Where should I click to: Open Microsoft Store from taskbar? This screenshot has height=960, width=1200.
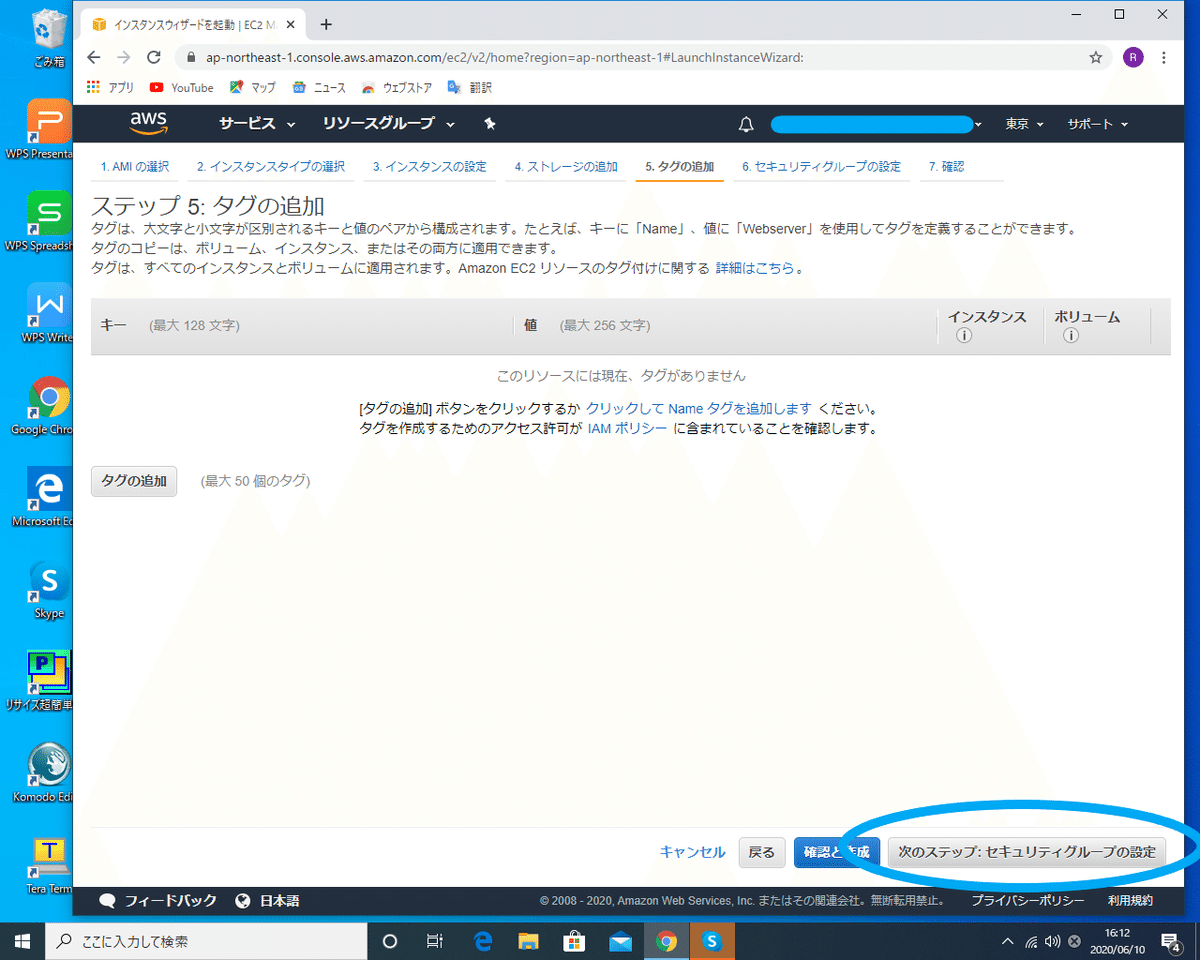574,941
